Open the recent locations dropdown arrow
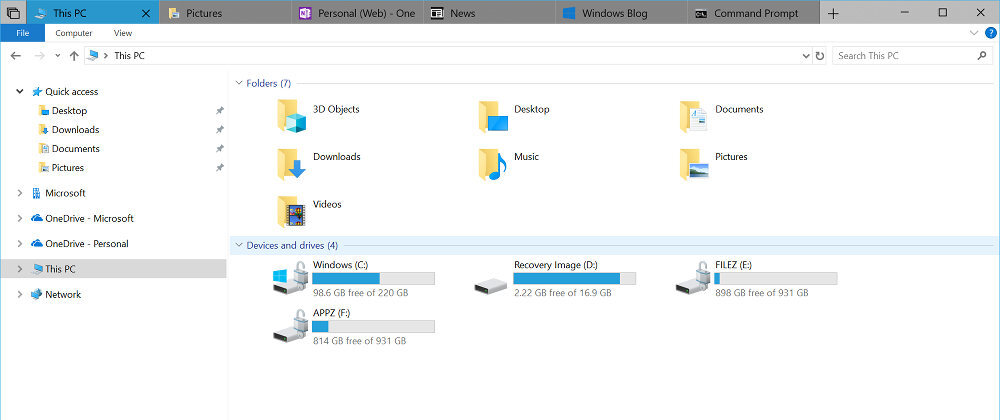 57,56
